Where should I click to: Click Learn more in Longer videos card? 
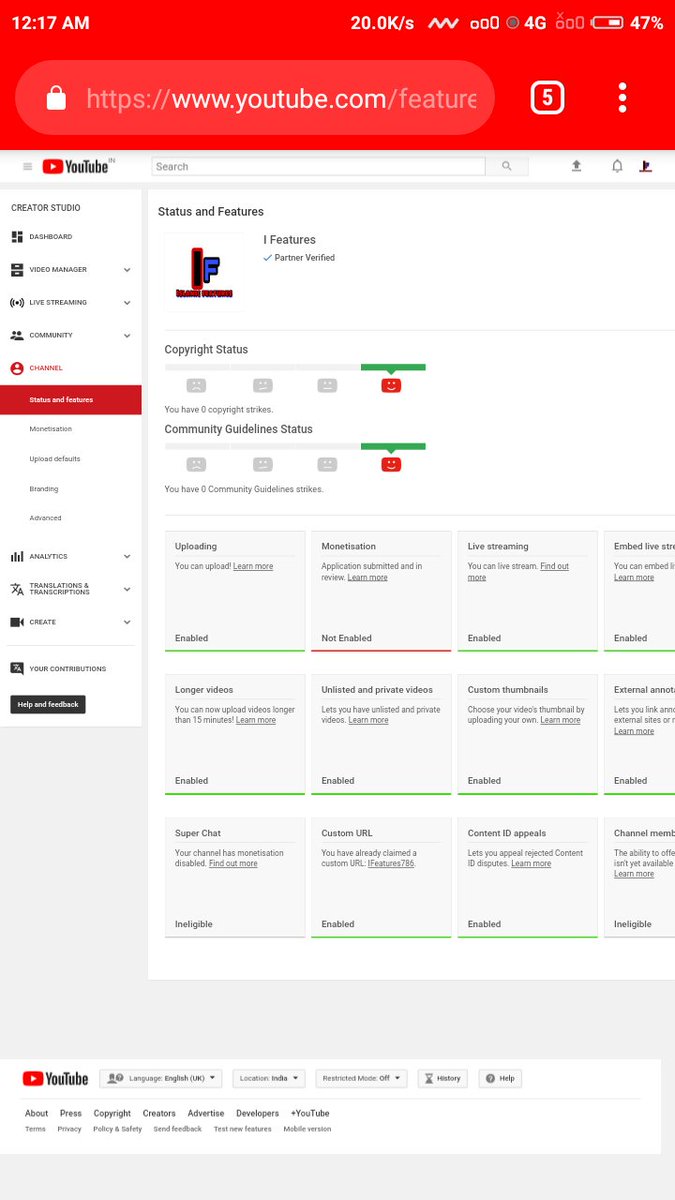click(x=256, y=720)
